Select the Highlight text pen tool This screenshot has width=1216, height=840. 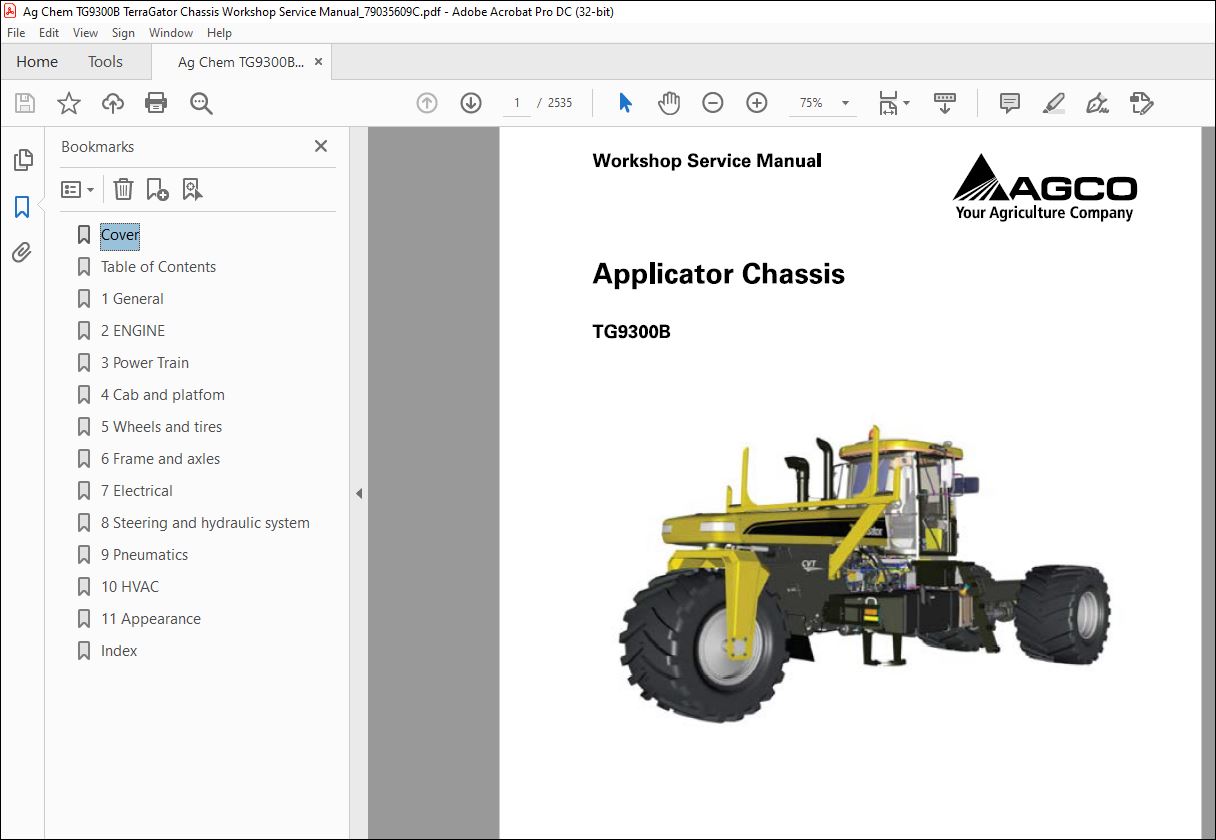(x=1053, y=103)
